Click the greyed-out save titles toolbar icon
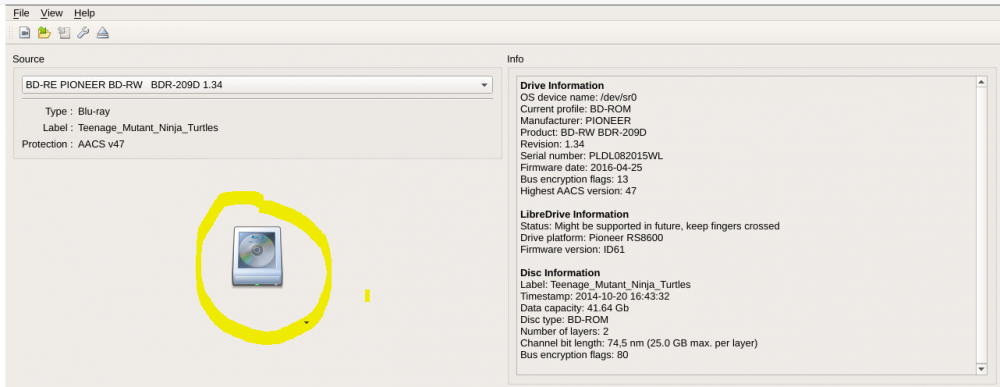Viewport: 1000px width, 387px height. pos(63,33)
